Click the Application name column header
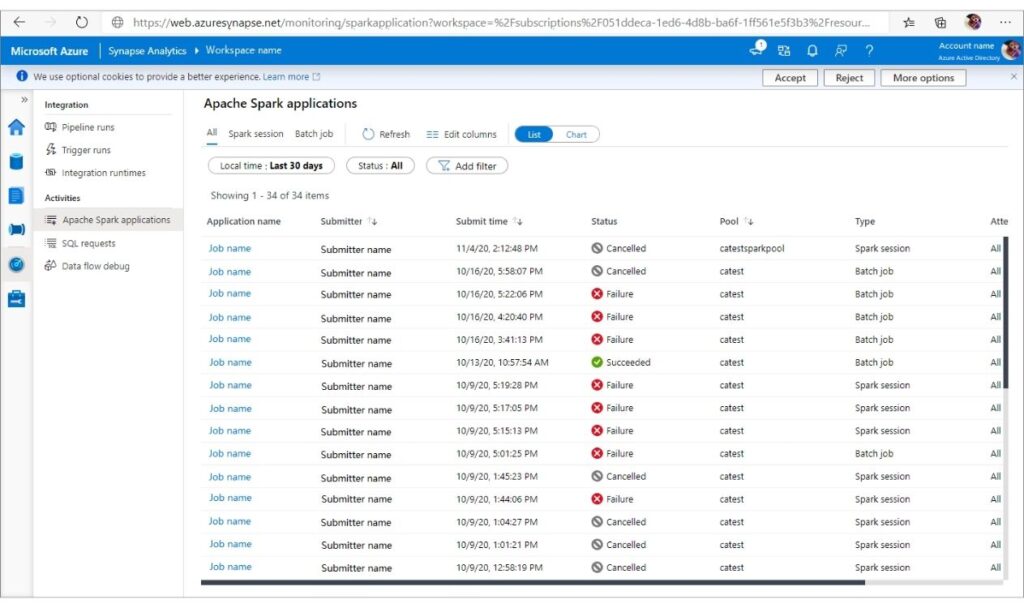This screenshot has height=608, width=1024. 244,221
